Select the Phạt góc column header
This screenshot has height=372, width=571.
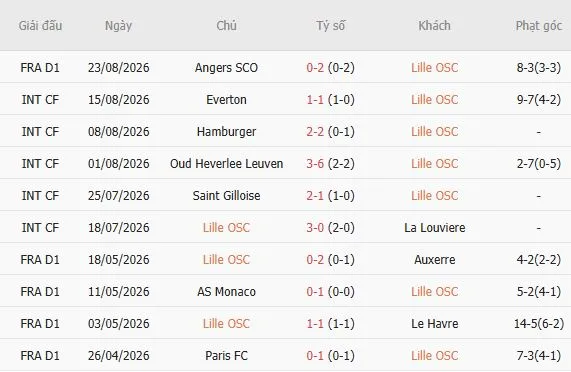point(539,25)
